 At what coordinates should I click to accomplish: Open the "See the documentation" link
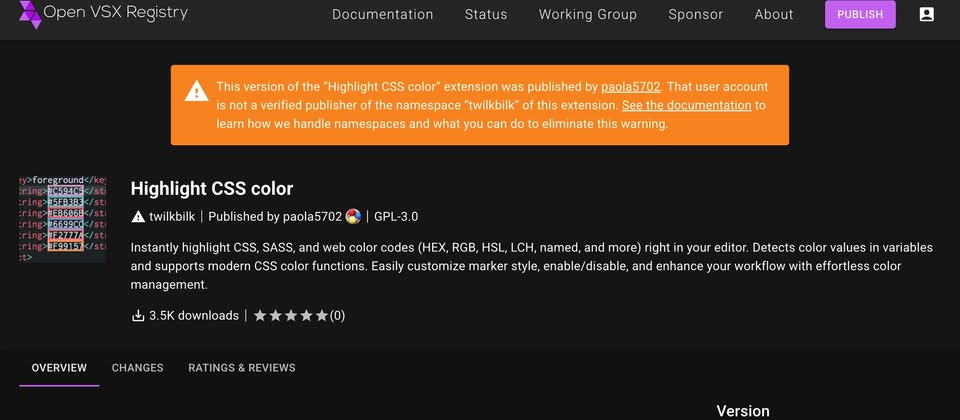click(x=686, y=105)
